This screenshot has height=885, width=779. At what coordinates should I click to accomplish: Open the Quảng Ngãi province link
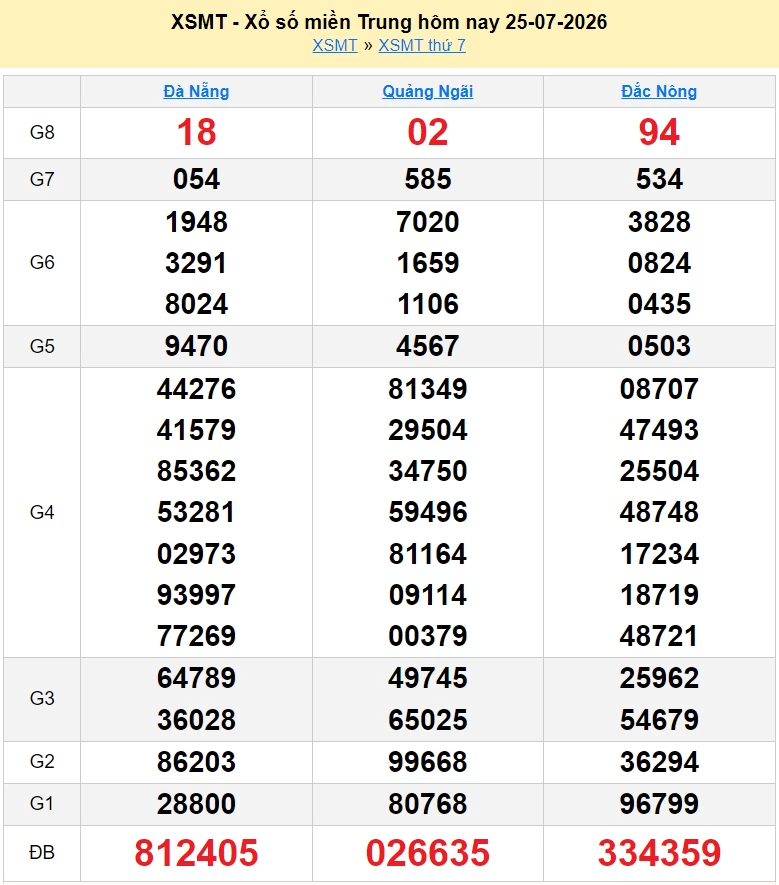coord(427,91)
